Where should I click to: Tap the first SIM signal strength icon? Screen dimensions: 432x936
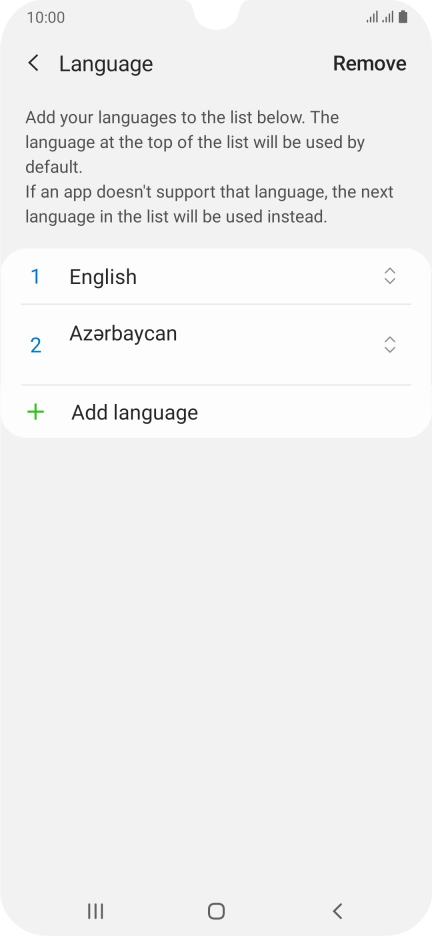click(x=372, y=17)
